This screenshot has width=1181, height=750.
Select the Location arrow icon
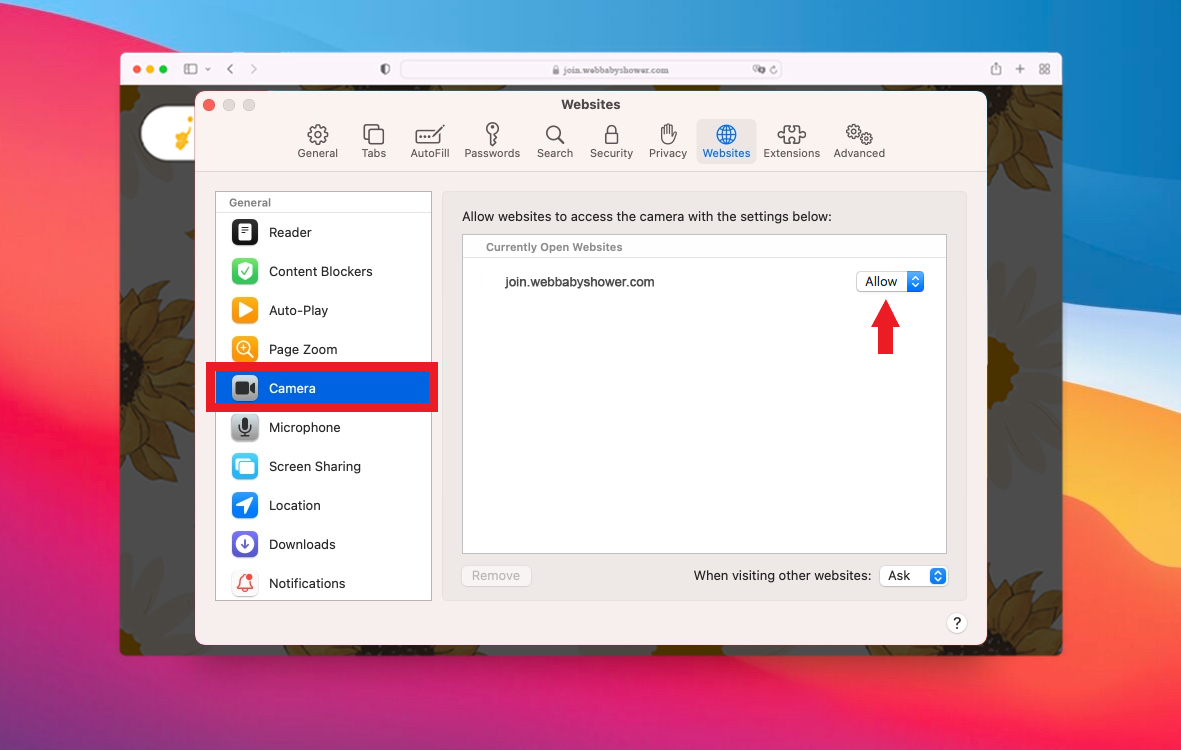(245, 505)
